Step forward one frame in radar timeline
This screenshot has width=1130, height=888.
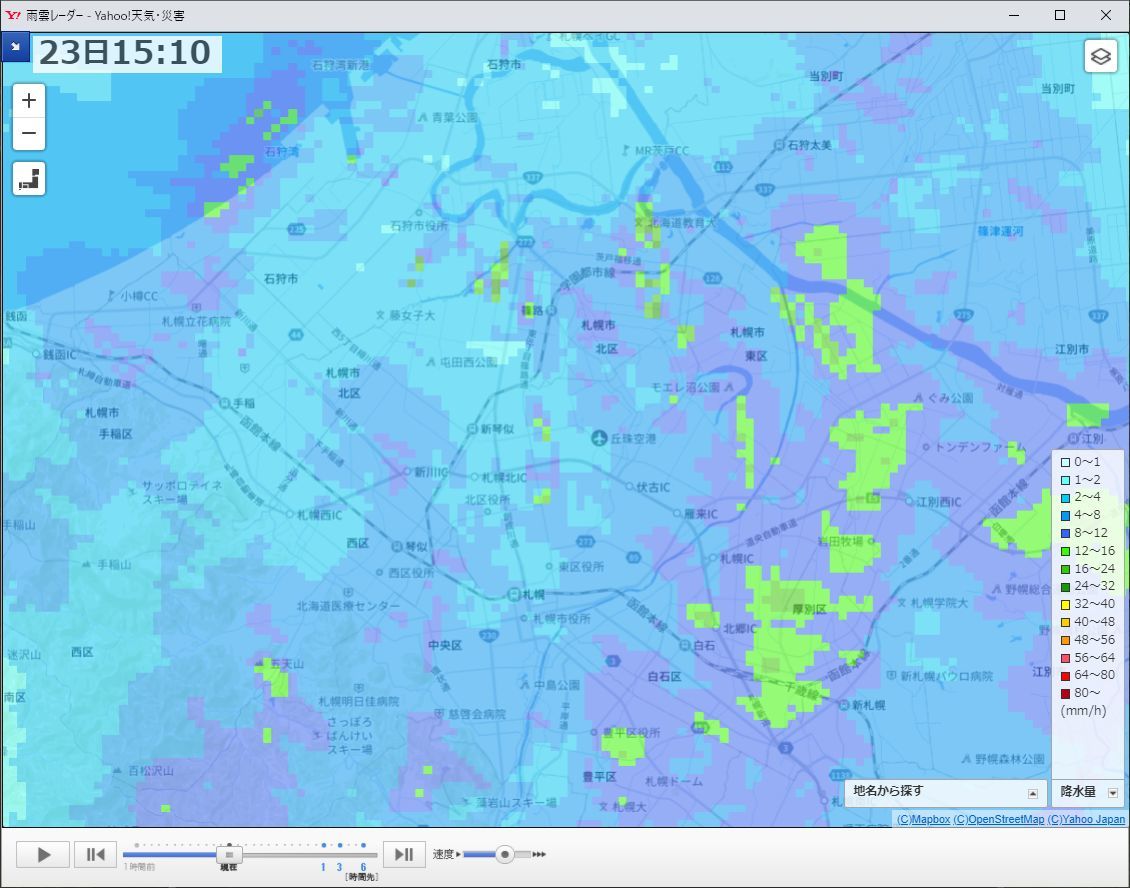[404, 855]
